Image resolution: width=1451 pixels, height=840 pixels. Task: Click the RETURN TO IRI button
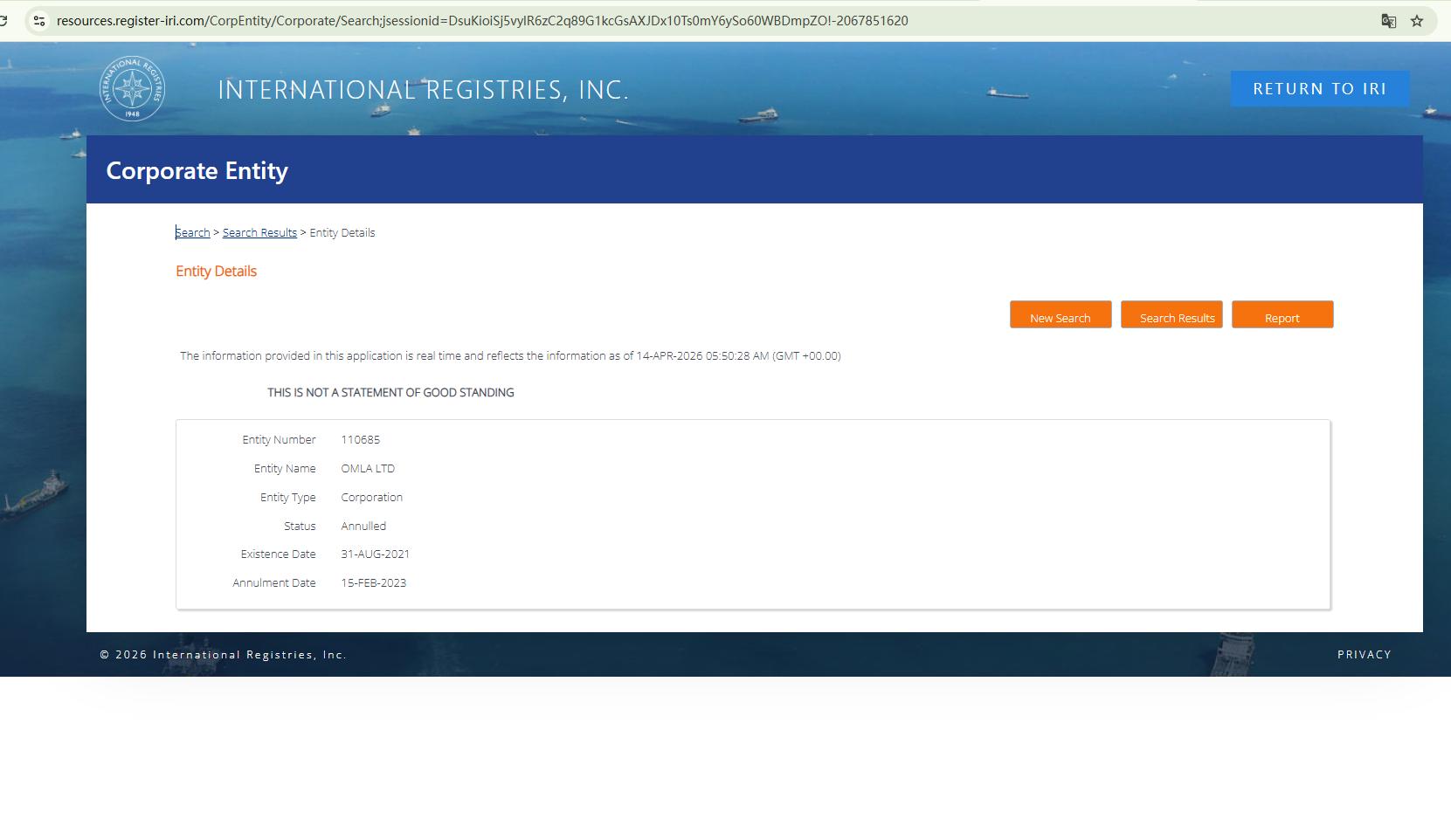(1320, 88)
